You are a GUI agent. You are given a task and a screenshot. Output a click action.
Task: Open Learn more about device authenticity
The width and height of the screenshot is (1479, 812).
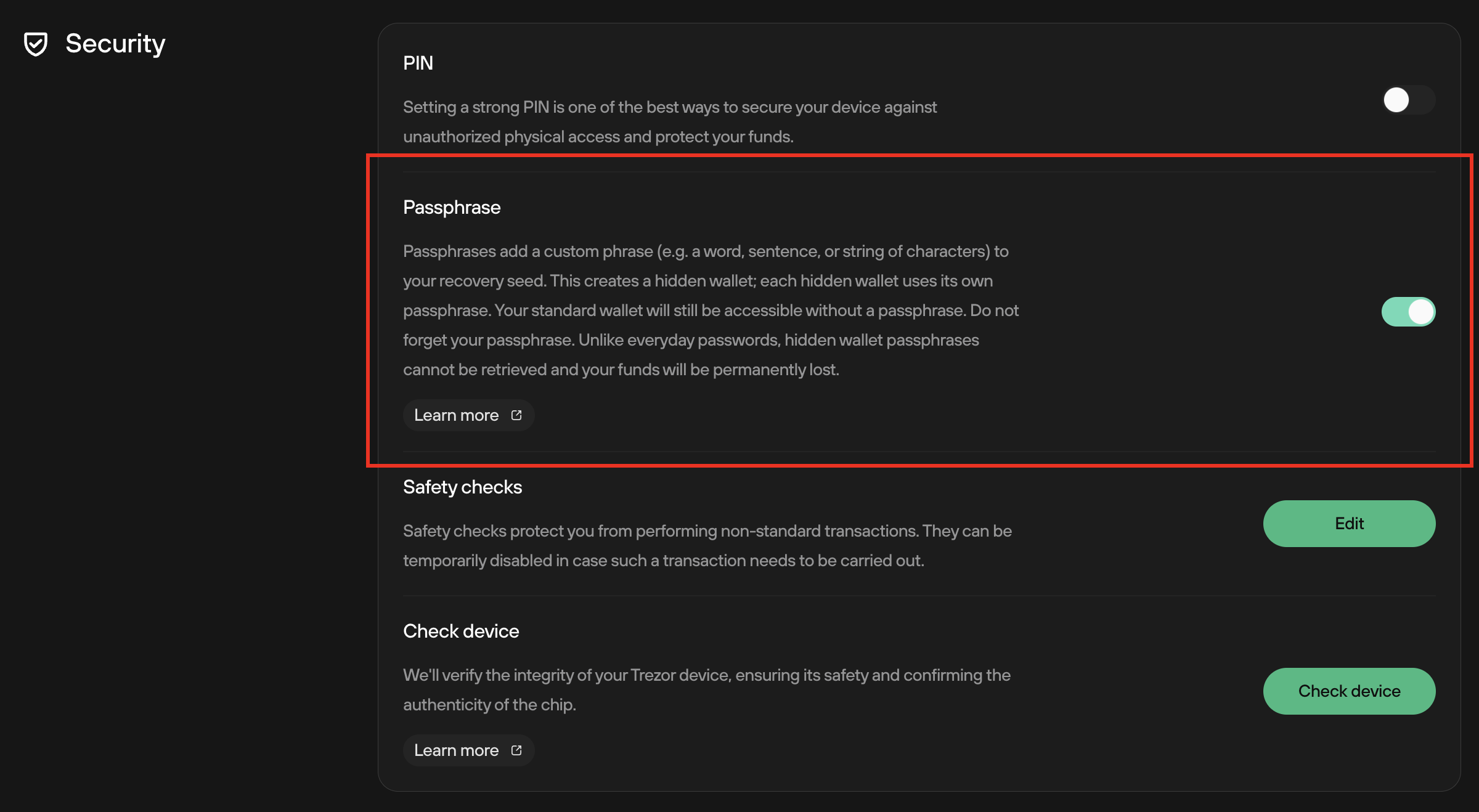(x=468, y=750)
